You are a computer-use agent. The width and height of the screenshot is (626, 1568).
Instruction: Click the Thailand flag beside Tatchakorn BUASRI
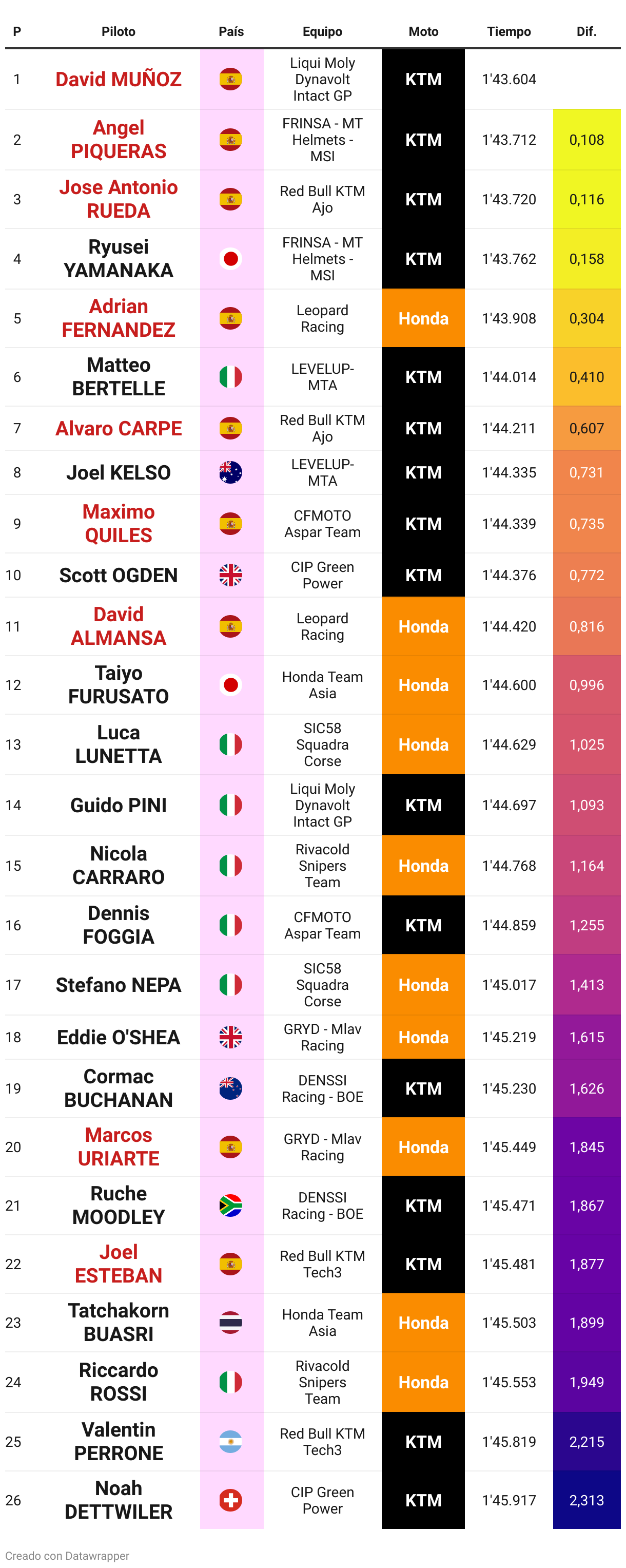pyautogui.click(x=230, y=1322)
